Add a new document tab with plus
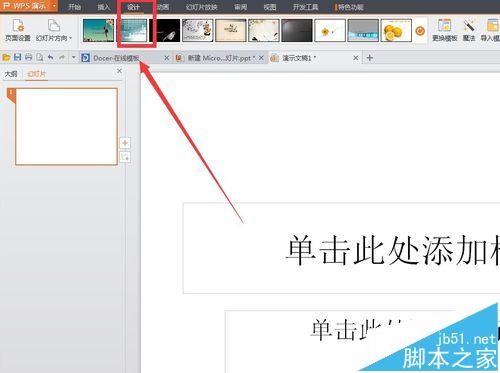Screen dimensions: 500x373 point(369,58)
